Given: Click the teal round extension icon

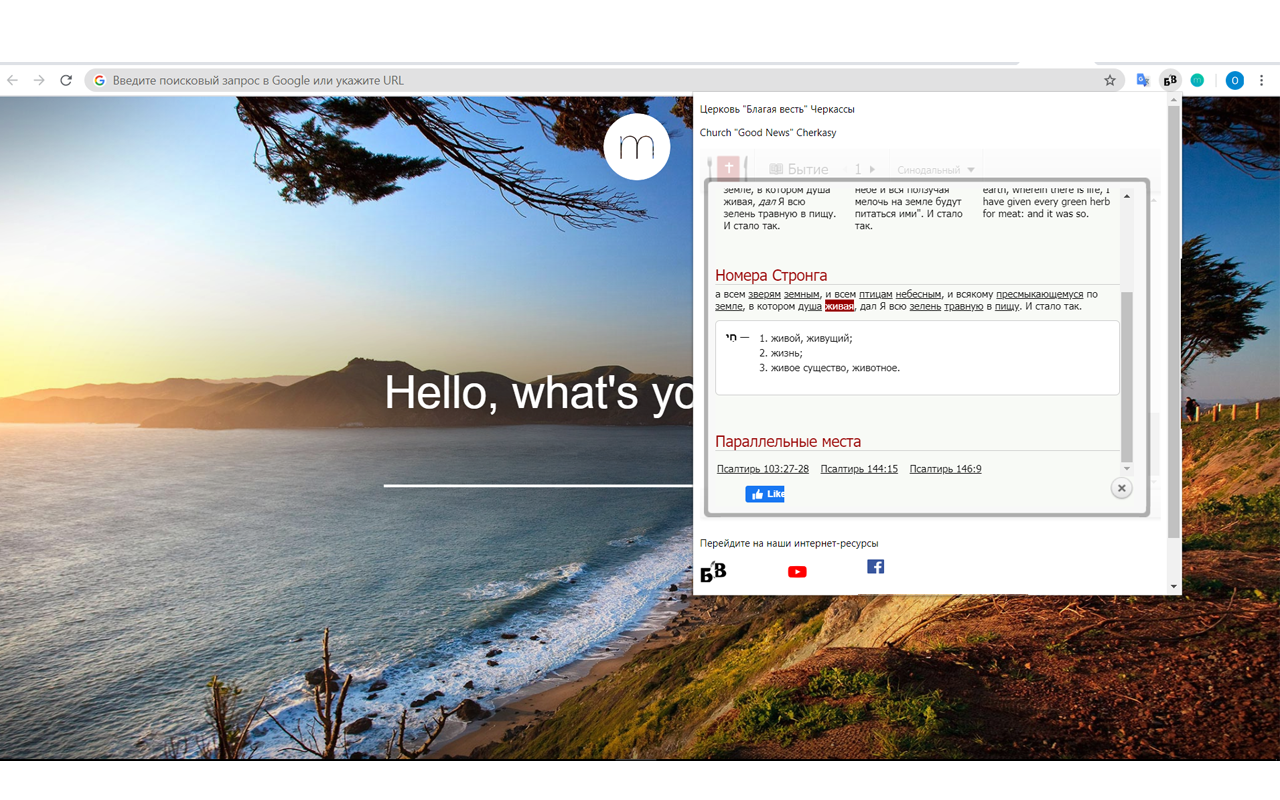Looking at the screenshot, I should pos(1197,80).
